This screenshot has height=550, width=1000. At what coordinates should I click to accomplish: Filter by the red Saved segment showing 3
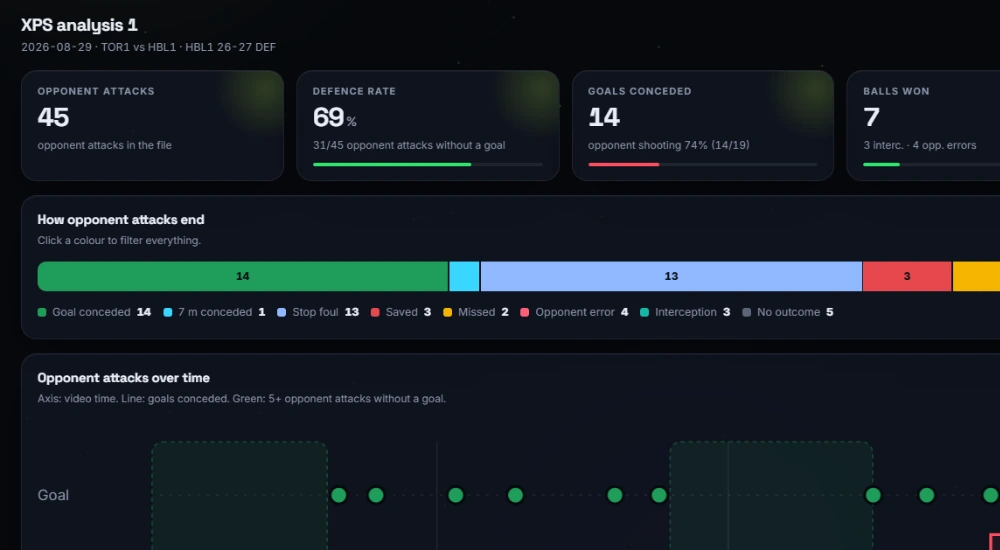[907, 276]
